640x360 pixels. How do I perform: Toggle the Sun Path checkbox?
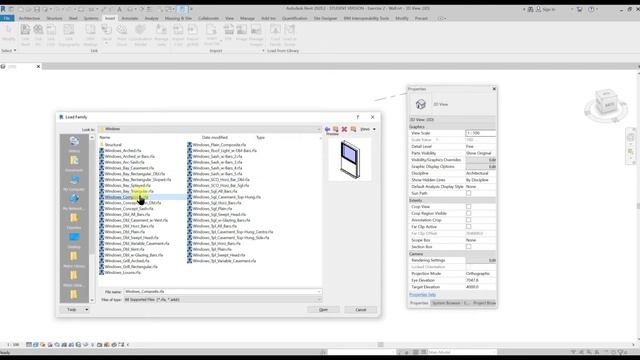click(x=469, y=193)
